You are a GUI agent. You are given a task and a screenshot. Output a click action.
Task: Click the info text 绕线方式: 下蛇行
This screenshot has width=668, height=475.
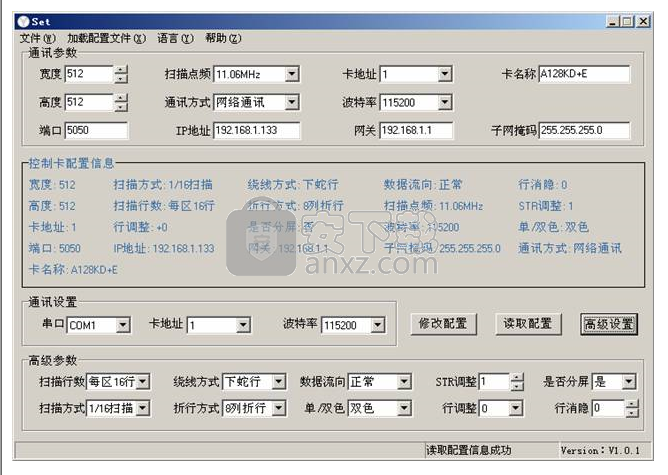pyautogui.click(x=293, y=184)
